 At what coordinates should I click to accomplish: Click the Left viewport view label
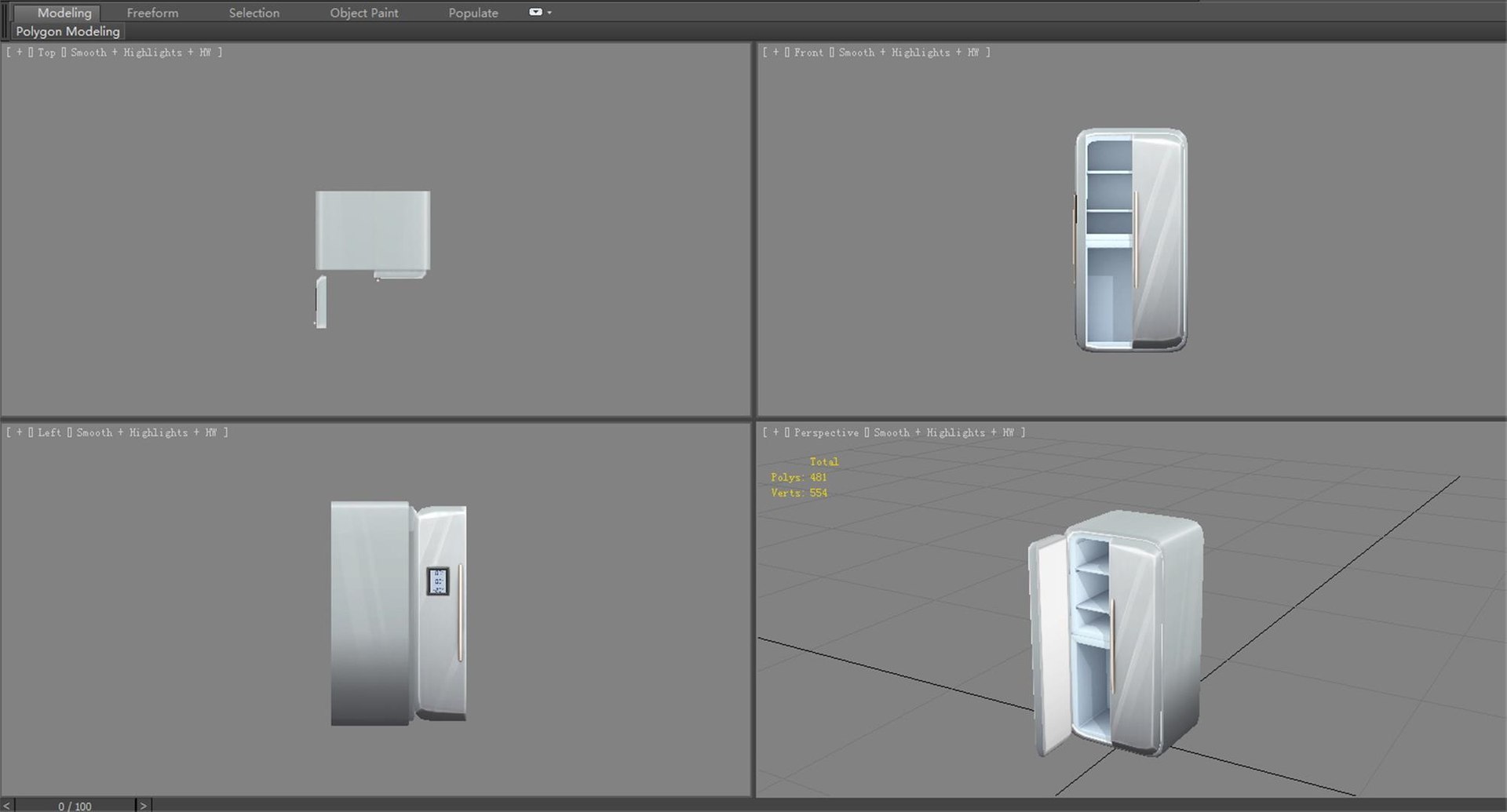(x=49, y=432)
